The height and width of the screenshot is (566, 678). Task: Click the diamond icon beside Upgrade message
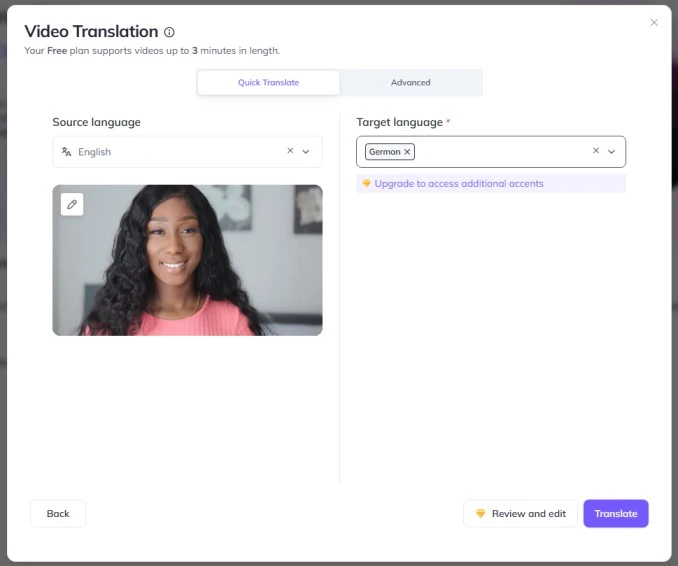[366, 183]
